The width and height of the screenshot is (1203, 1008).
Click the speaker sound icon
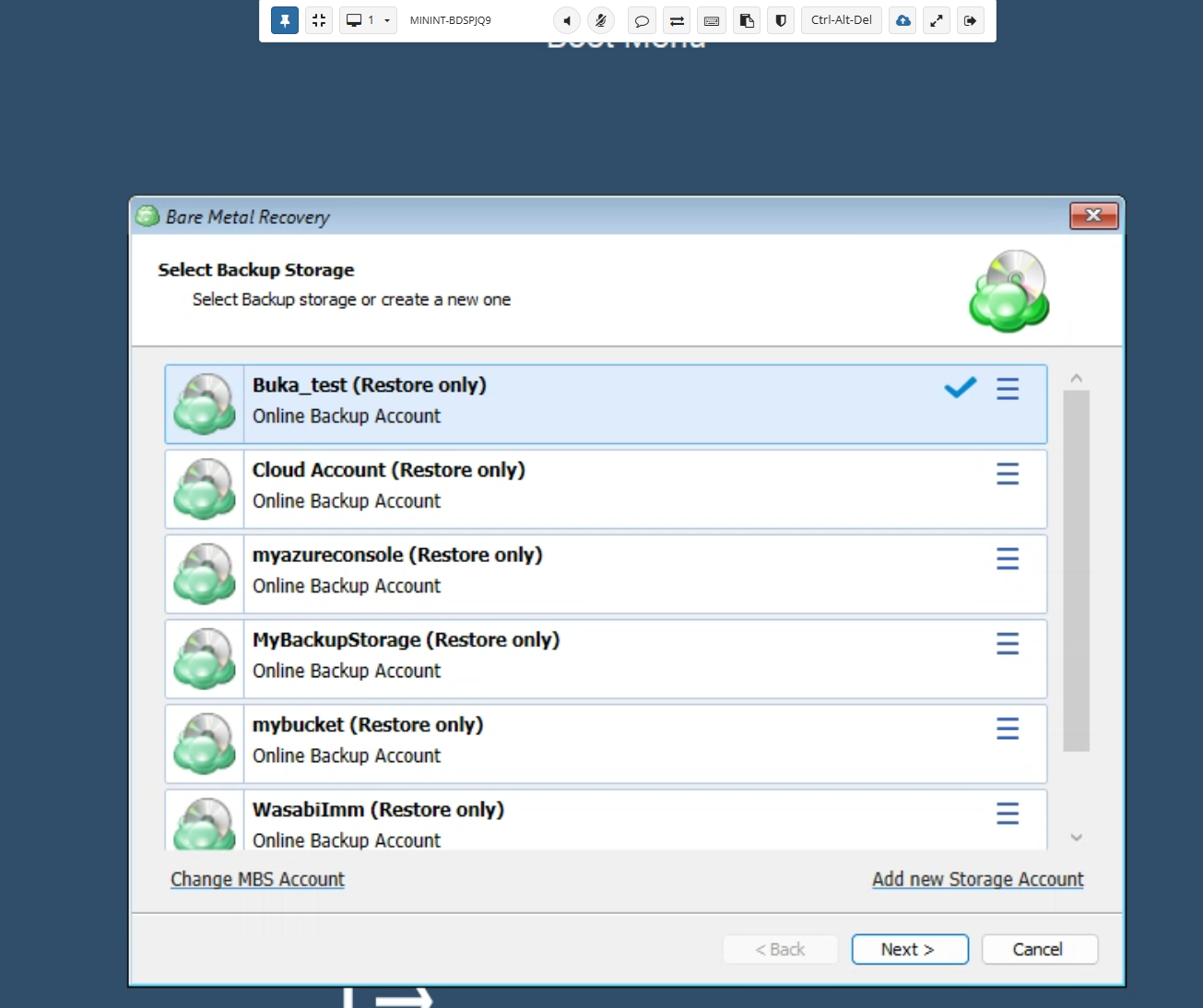pos(567,20)
